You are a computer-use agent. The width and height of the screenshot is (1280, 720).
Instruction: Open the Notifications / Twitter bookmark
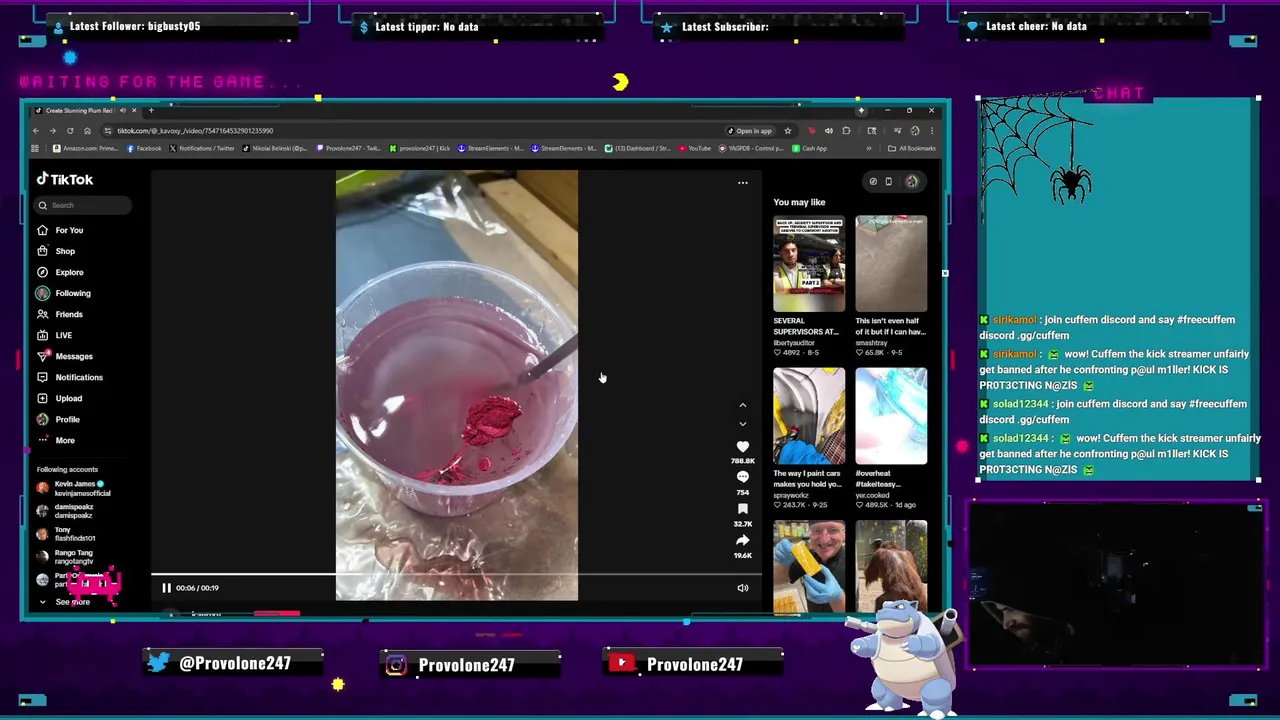(201, 149)
